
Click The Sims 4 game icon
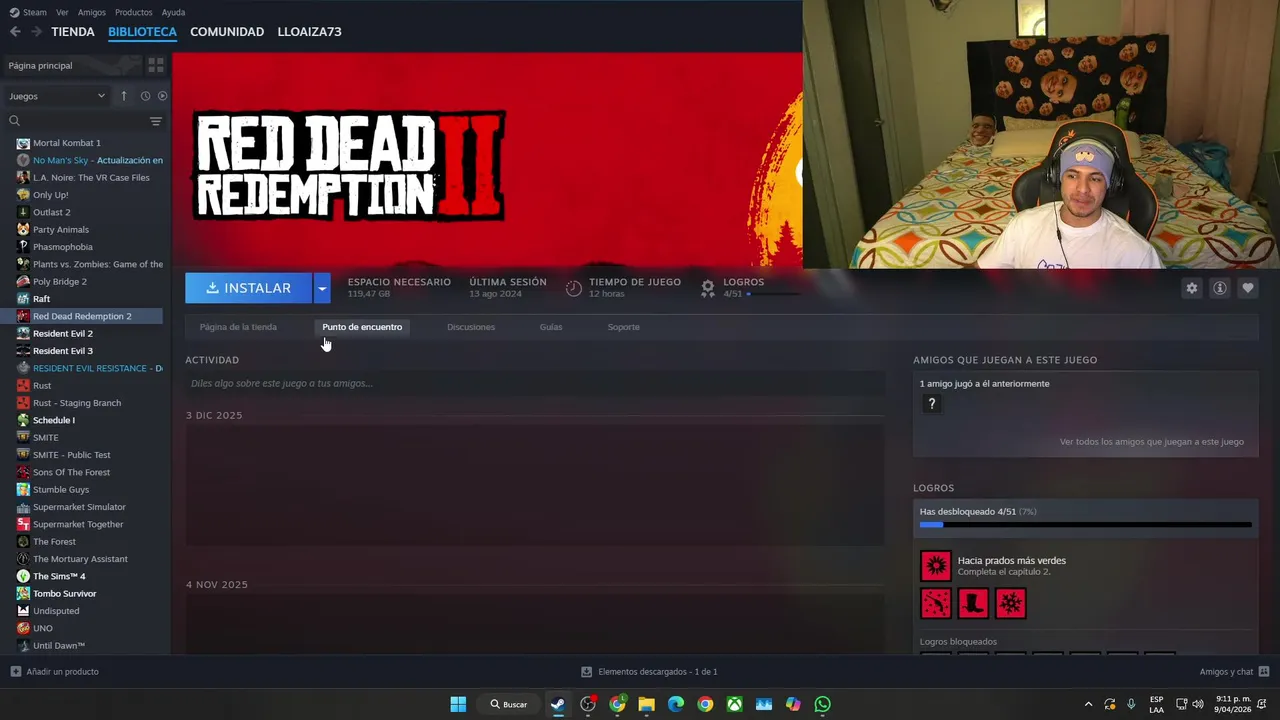coord(23,576)
